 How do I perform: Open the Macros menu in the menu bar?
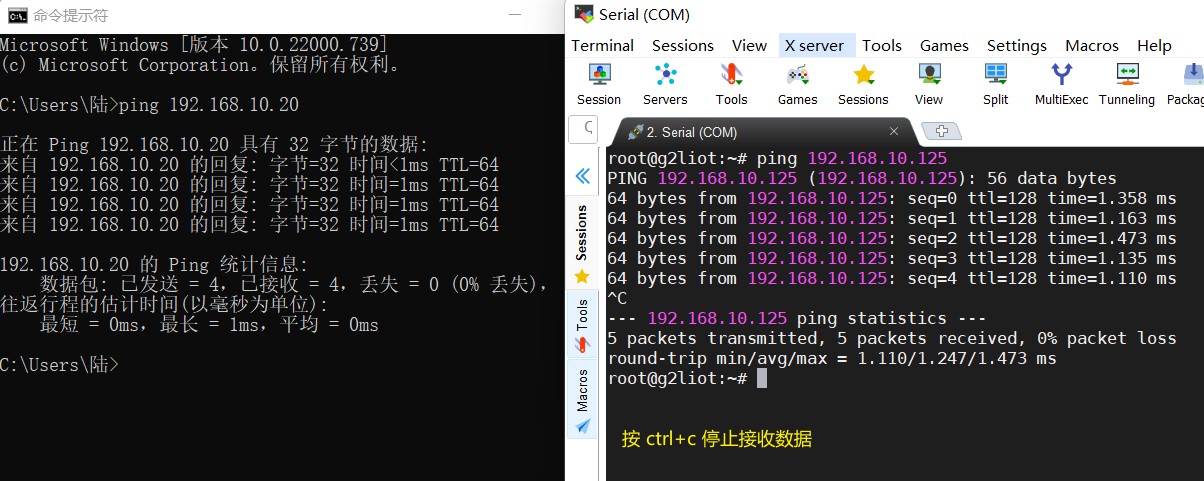tap(1092, 45)
